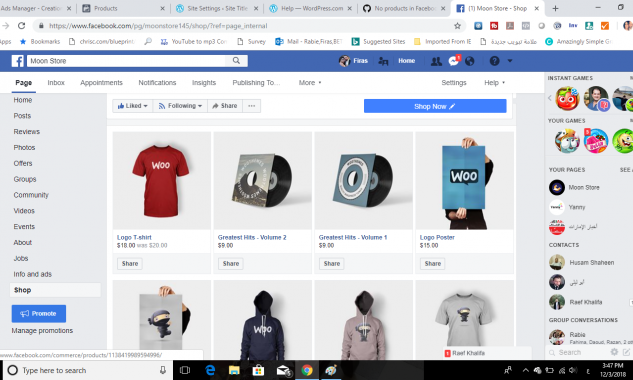Click the Share page button
This screenshot has width=633, height=380.
(x=225, y=106)
